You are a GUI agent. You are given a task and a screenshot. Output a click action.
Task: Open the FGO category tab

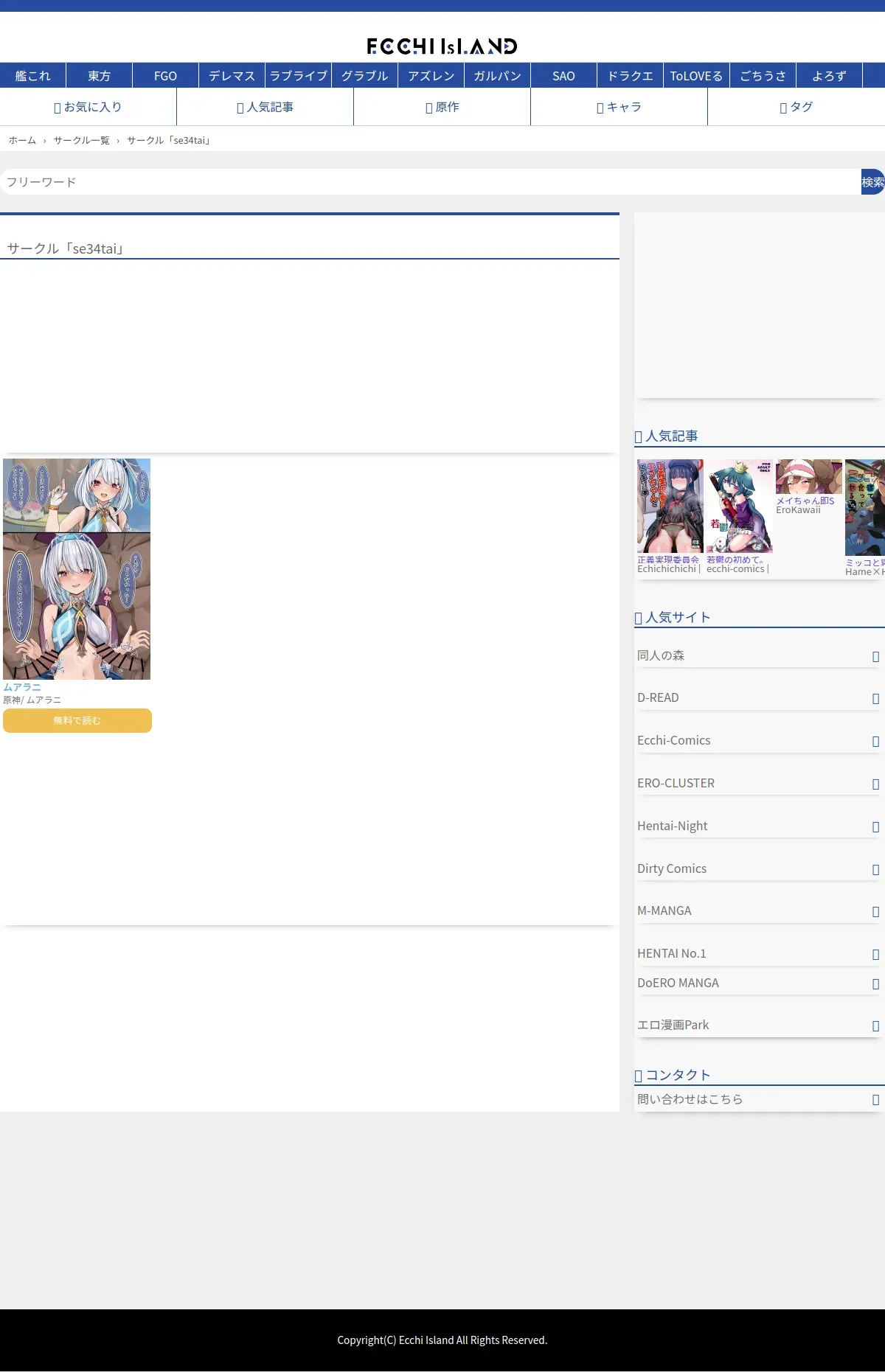(x=165, y=76)
